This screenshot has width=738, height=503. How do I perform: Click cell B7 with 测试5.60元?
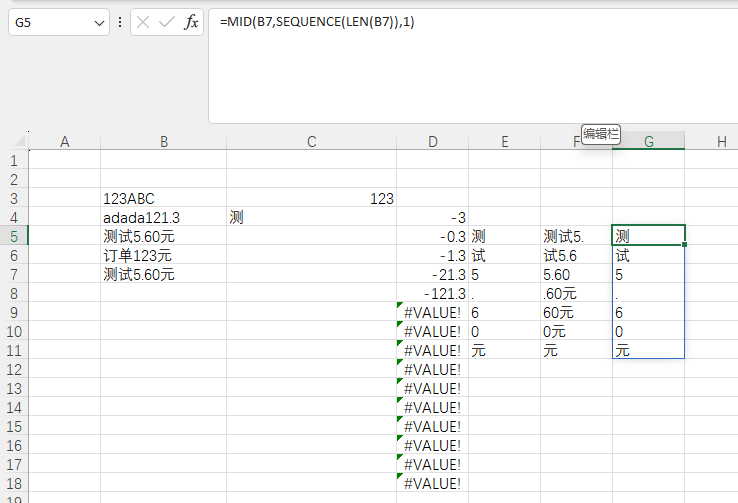(163, 274)
